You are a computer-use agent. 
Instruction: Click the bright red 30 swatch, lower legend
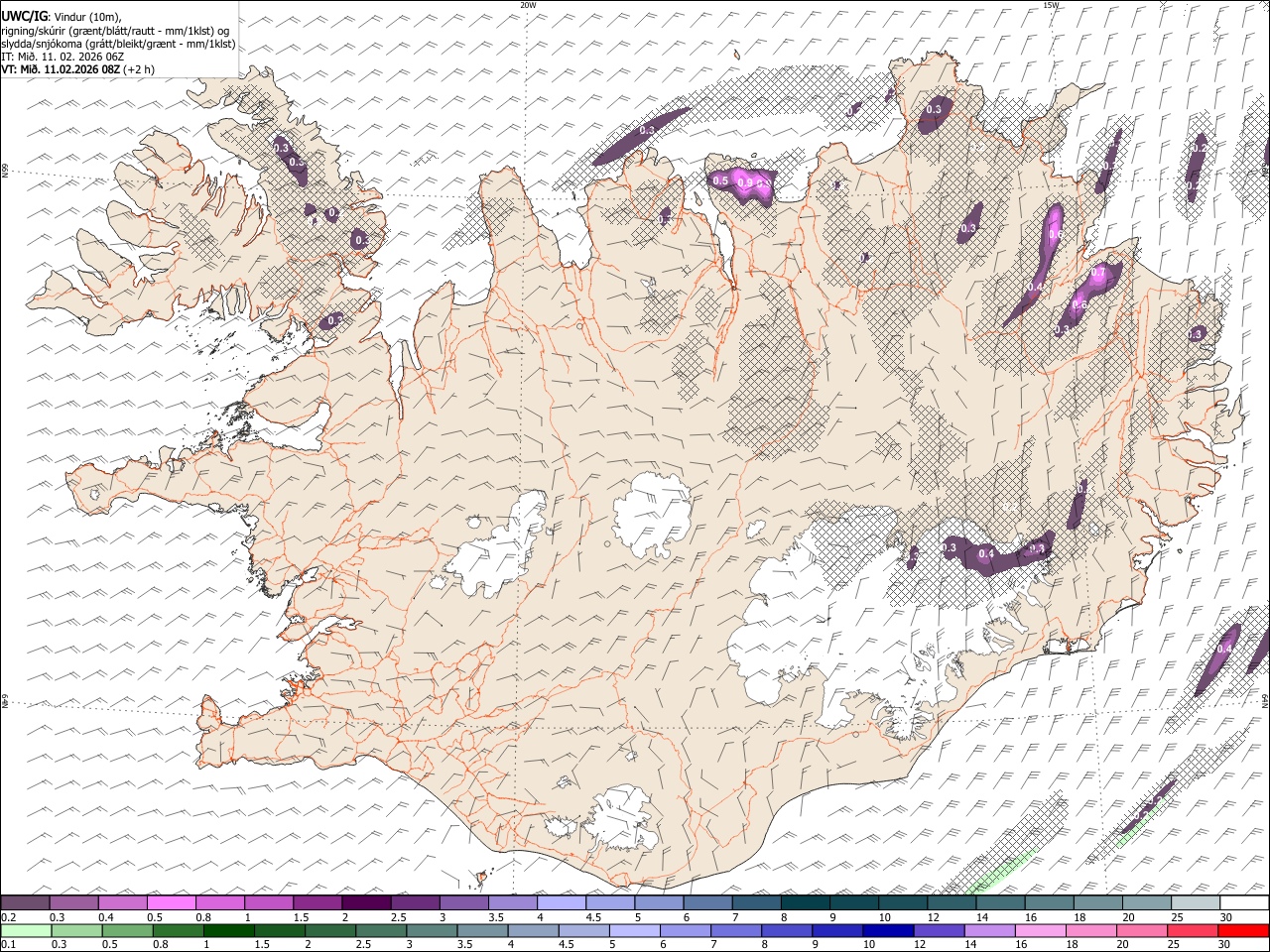pyautogui.click(x=1243, y=930)
